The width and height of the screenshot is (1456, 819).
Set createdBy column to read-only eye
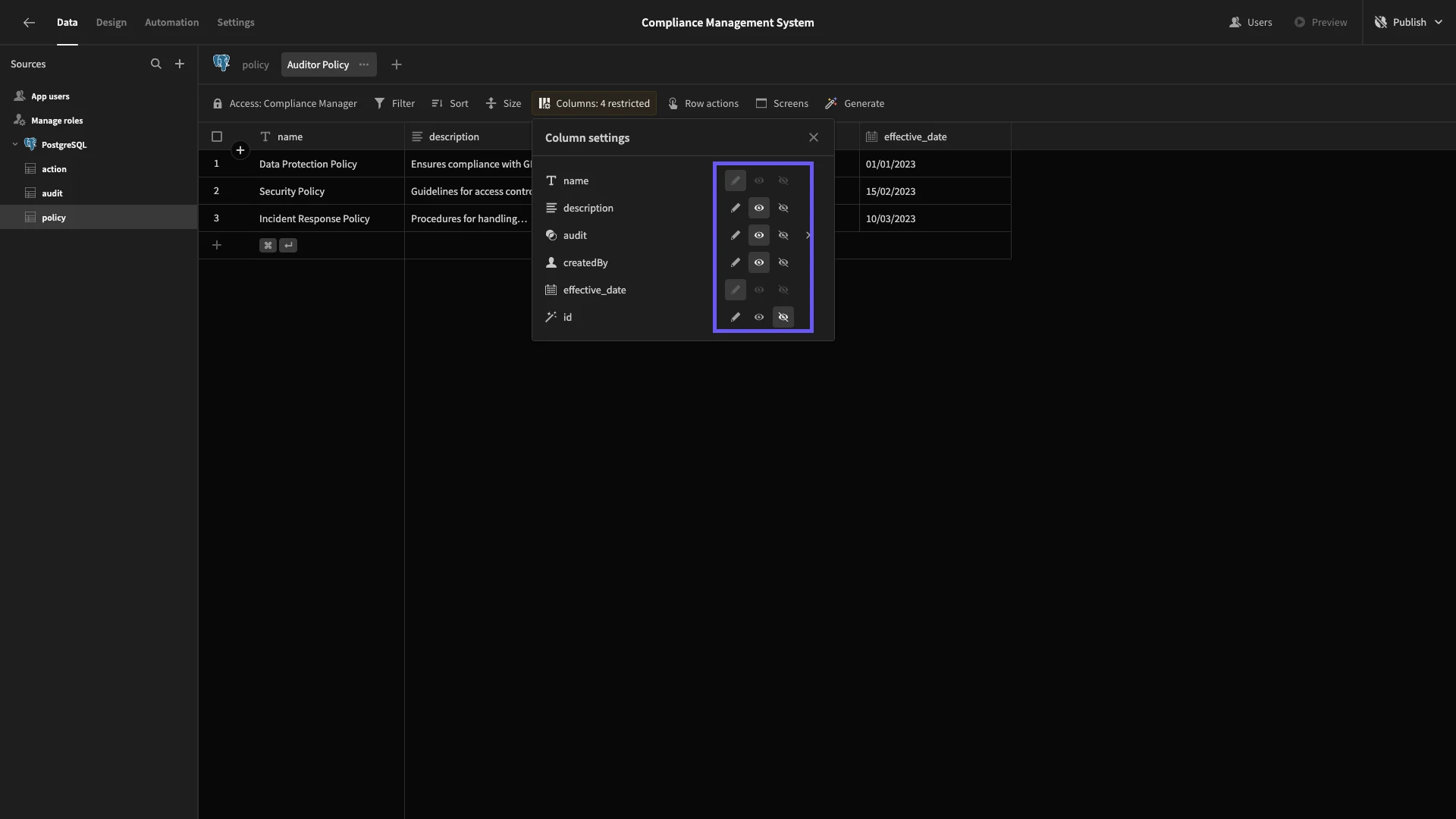point(759,263)
